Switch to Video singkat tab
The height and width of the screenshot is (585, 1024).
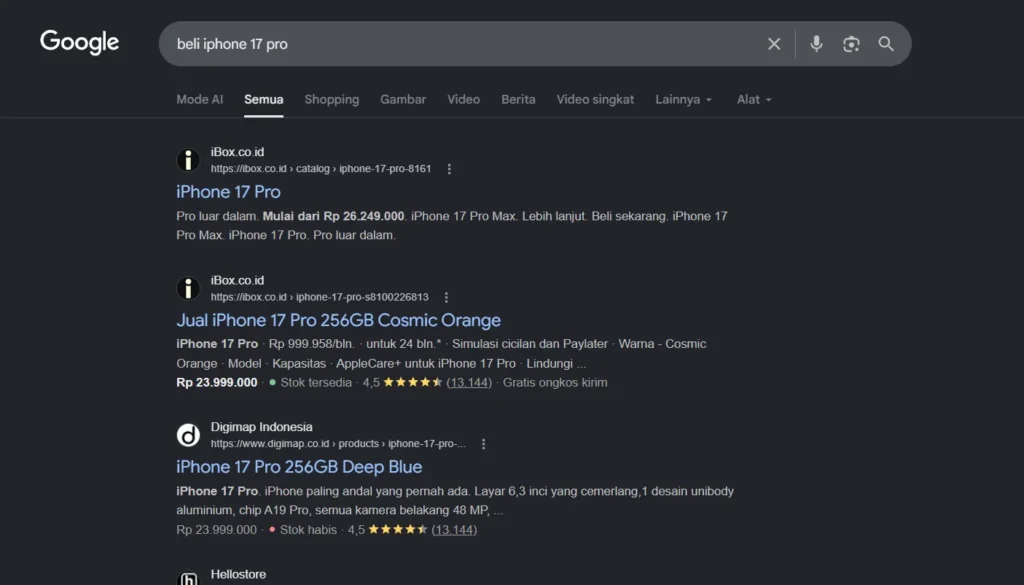(596, 99)
